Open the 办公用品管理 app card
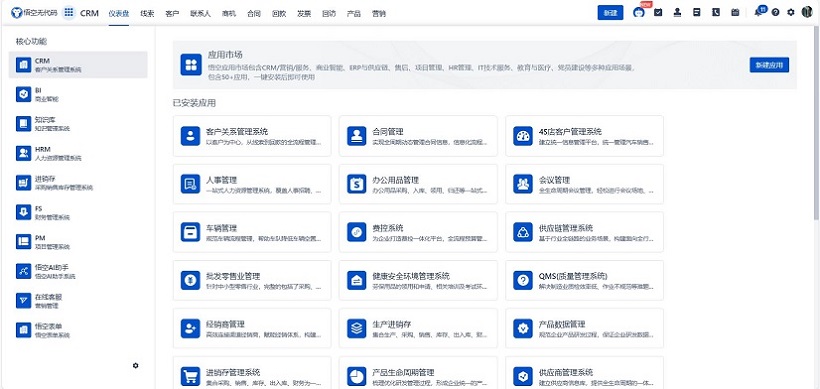Viewport: 820px width, 389px height. coord(418,184)
